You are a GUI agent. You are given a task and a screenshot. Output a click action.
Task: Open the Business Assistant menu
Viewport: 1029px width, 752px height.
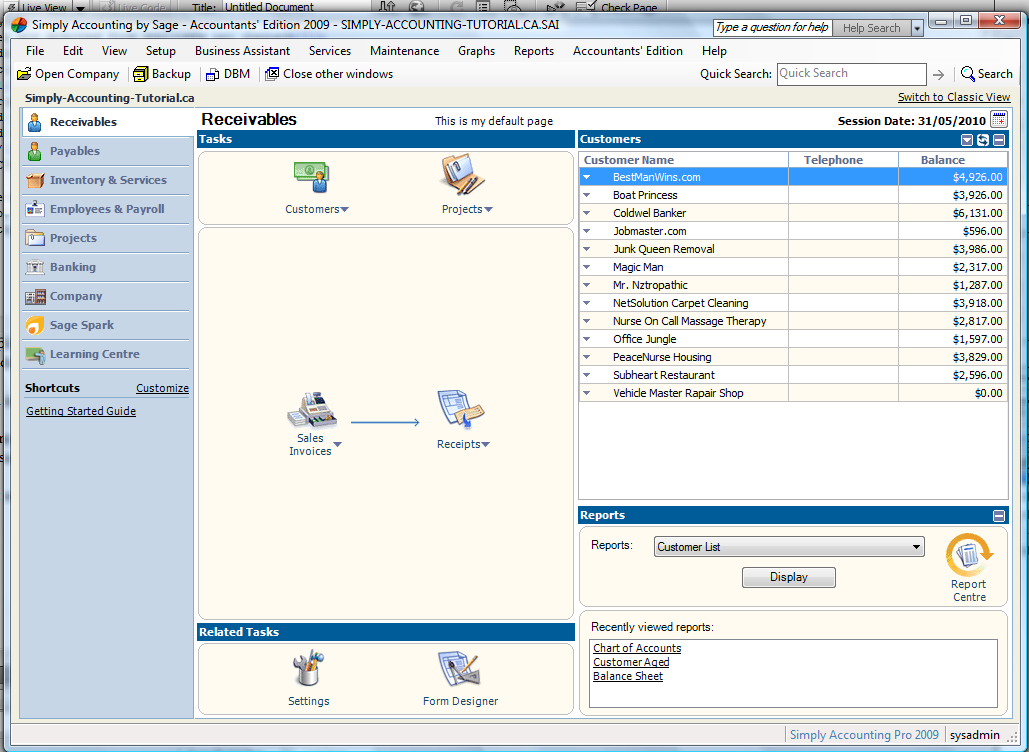[x=242, y=51]
